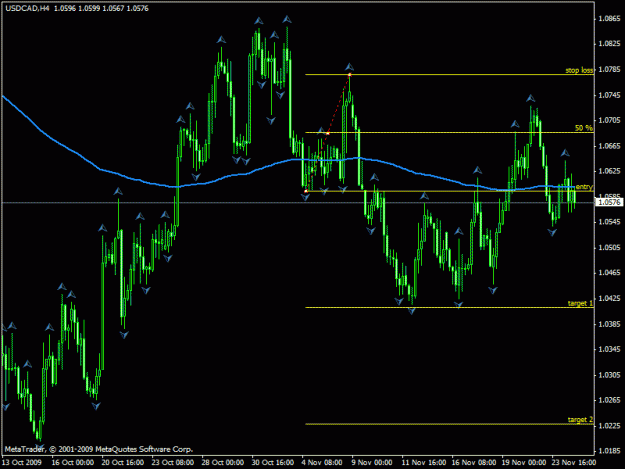Click the 1.0665 price axis label
Screen dimensions: 625x469
pyautogui.click(x=609, y=146)
